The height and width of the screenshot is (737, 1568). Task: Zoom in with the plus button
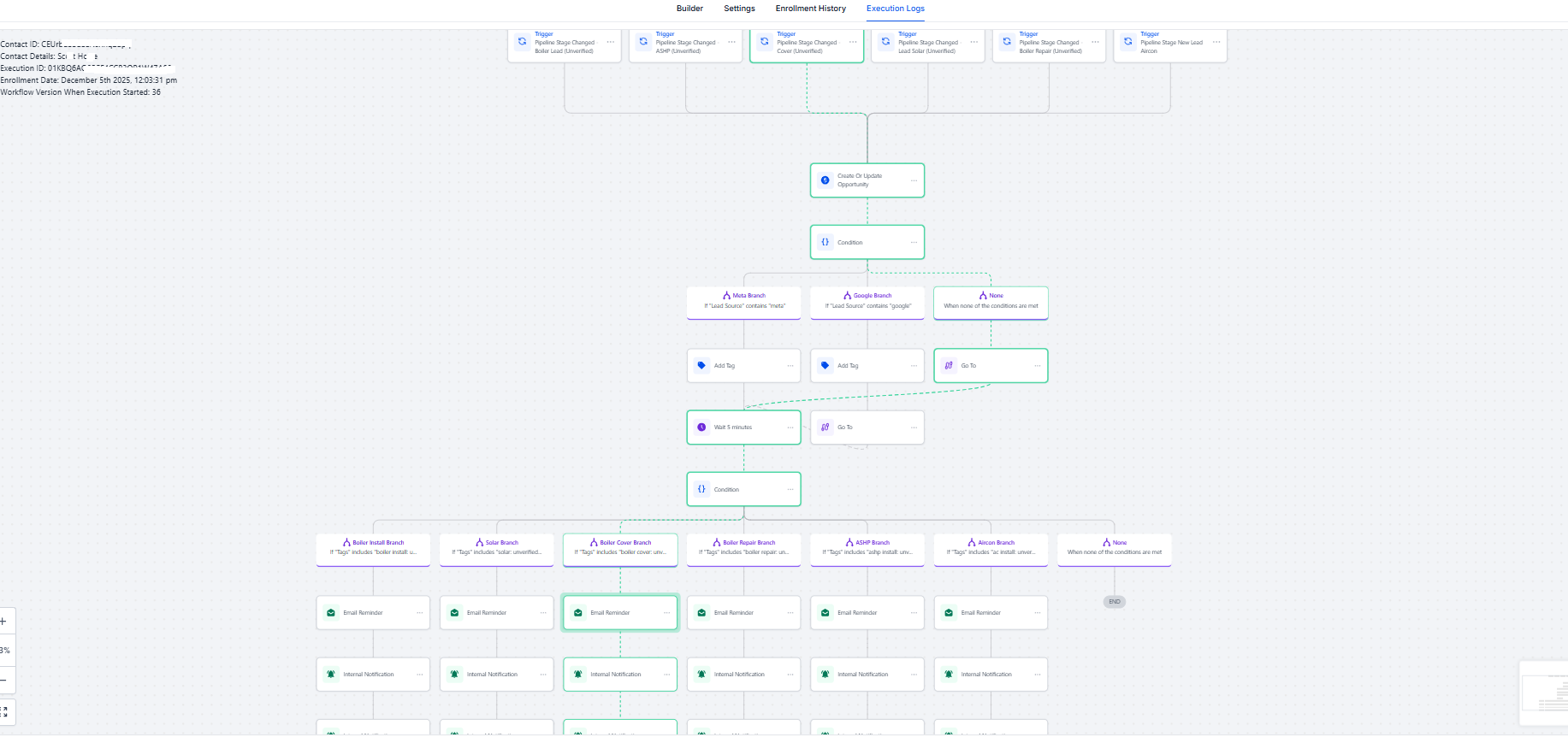click(x=3, y=622)
